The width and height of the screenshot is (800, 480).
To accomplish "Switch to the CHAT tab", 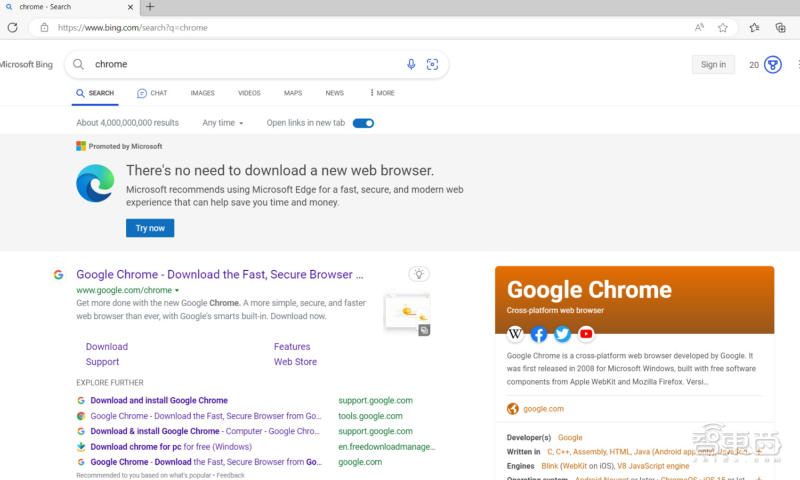I will (152, 93).
